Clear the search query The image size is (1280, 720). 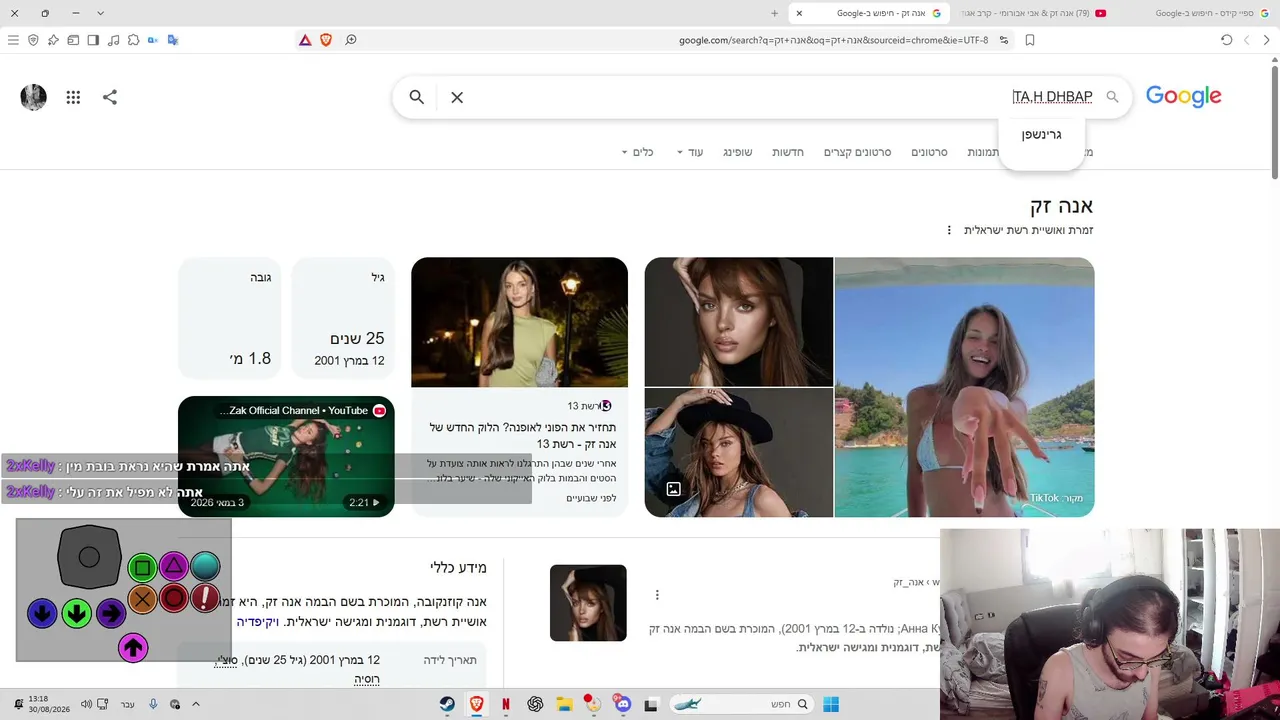[x=457, y=97]
